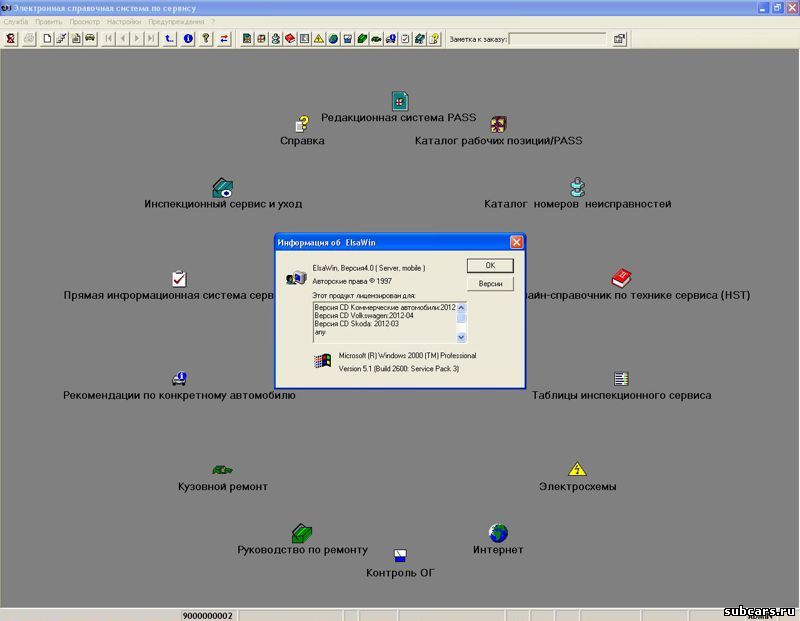
Task: Open Инспекционный сервис и уход icon on main screen
Action: point(222,188)
